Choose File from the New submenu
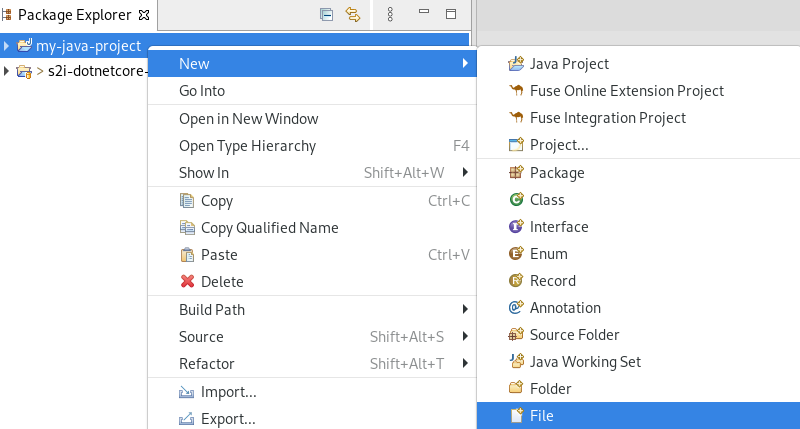 [541, 416]
